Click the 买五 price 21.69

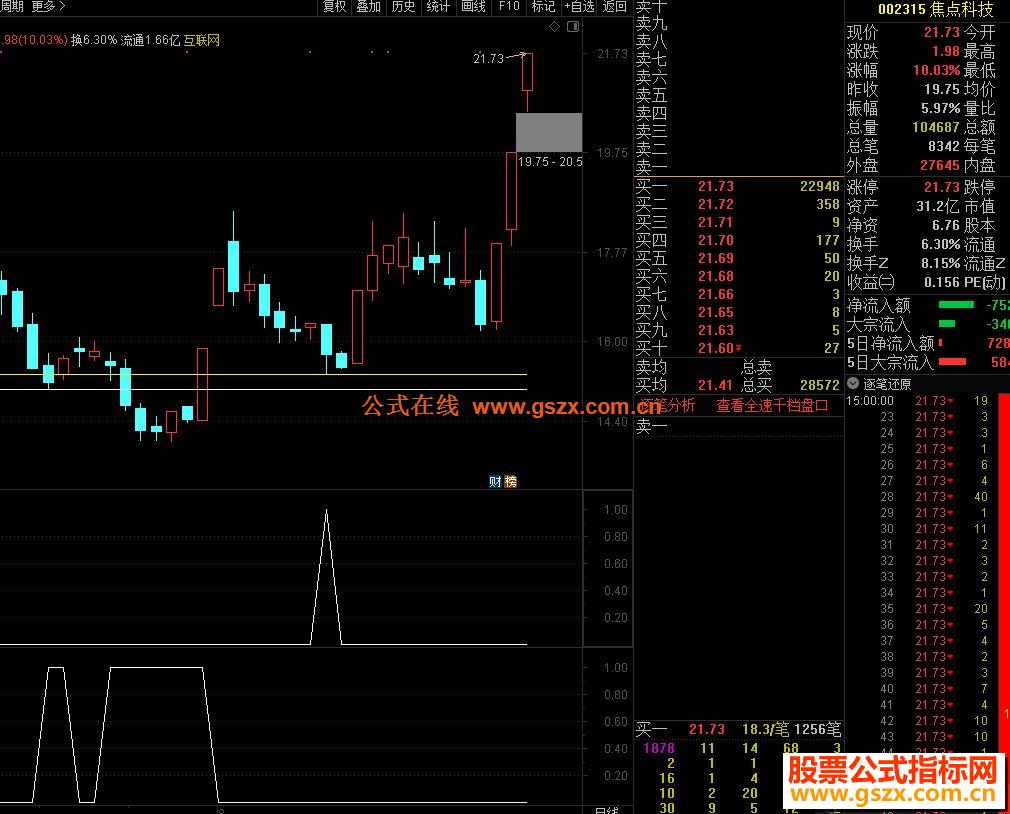point(716,258)
